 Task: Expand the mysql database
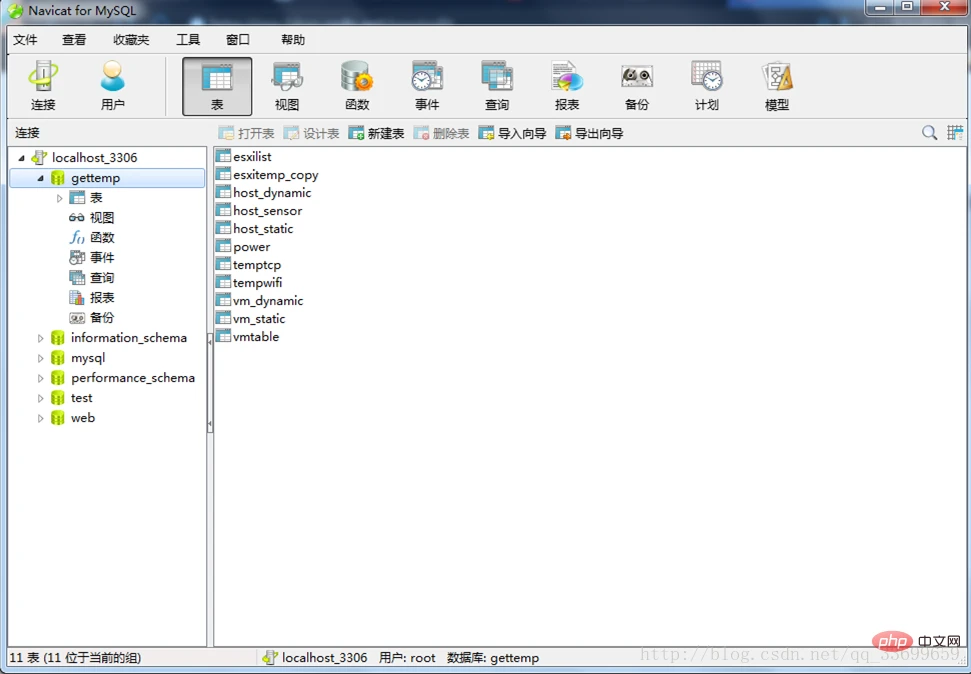pyautogui.click(x=40, y=358)
